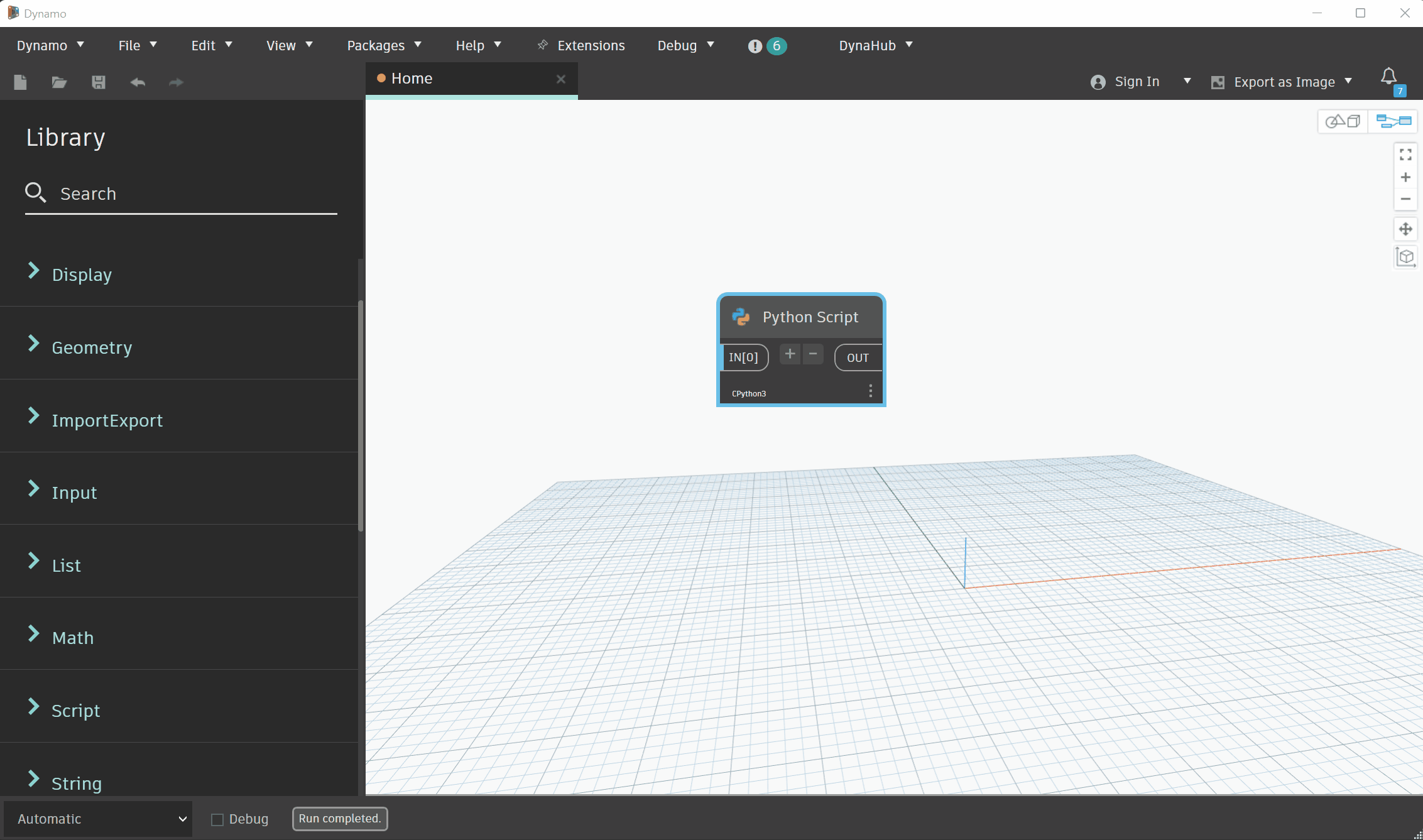Open the Automatic run mode dropdown

(99, 819)
